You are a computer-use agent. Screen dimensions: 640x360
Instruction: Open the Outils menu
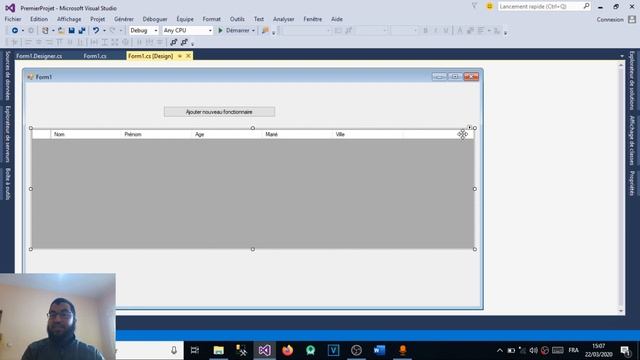(x=237, y=19)
